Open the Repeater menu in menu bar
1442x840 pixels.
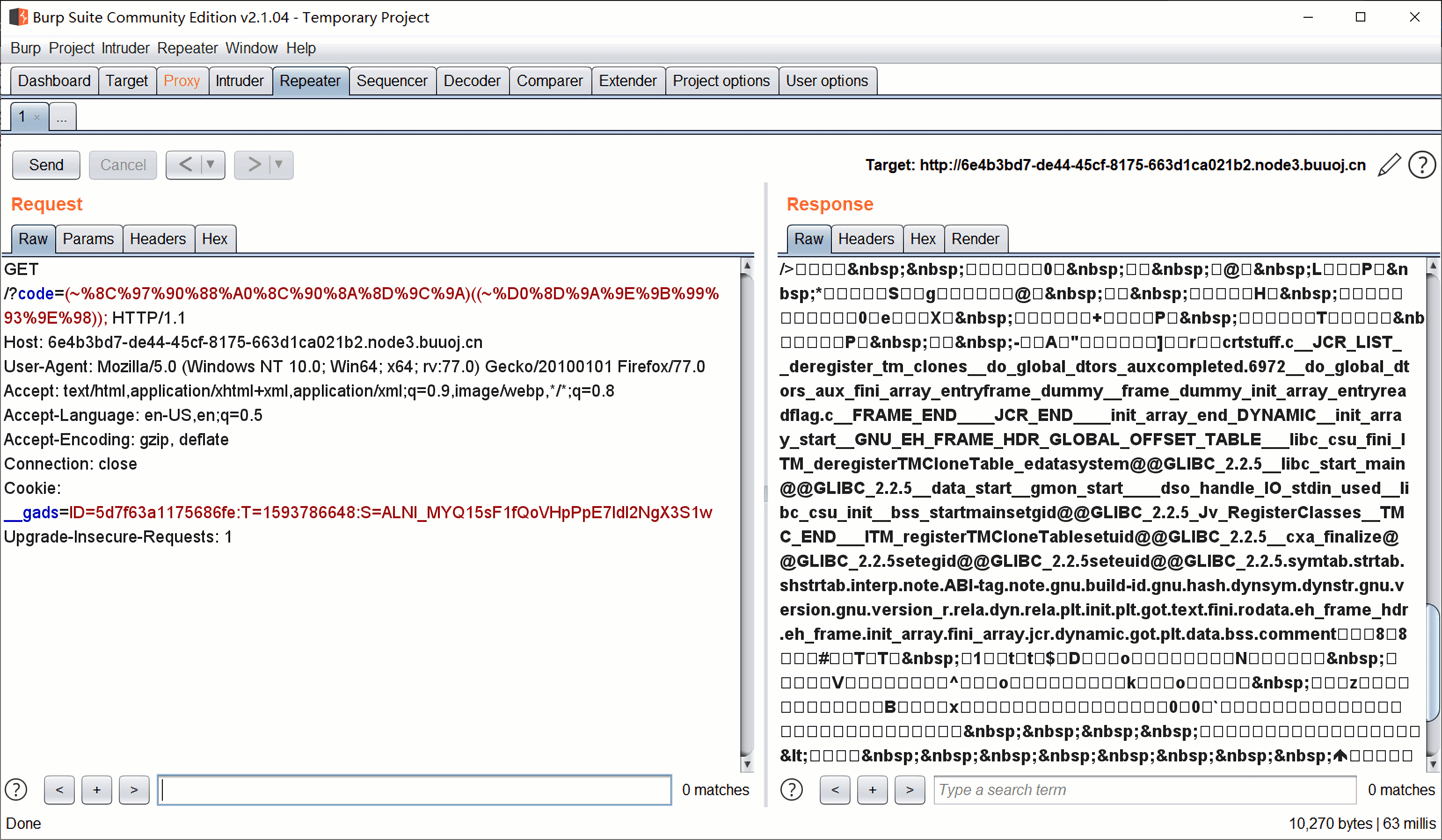tap(188, 48)
